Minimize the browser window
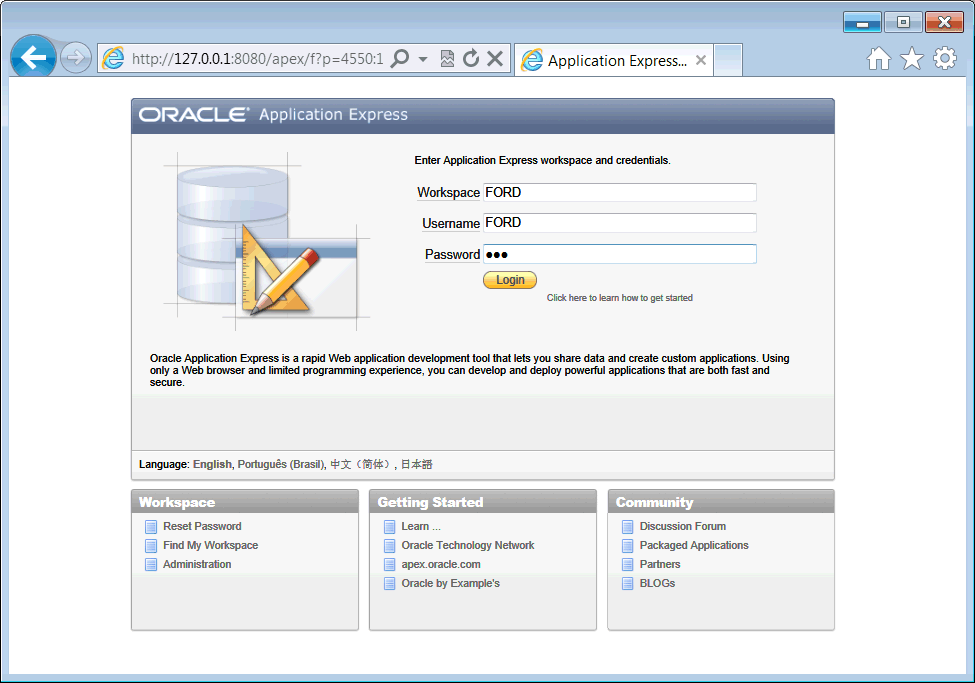Image resolution: width=975 pixels, height=683 pixels. point(862,22)
